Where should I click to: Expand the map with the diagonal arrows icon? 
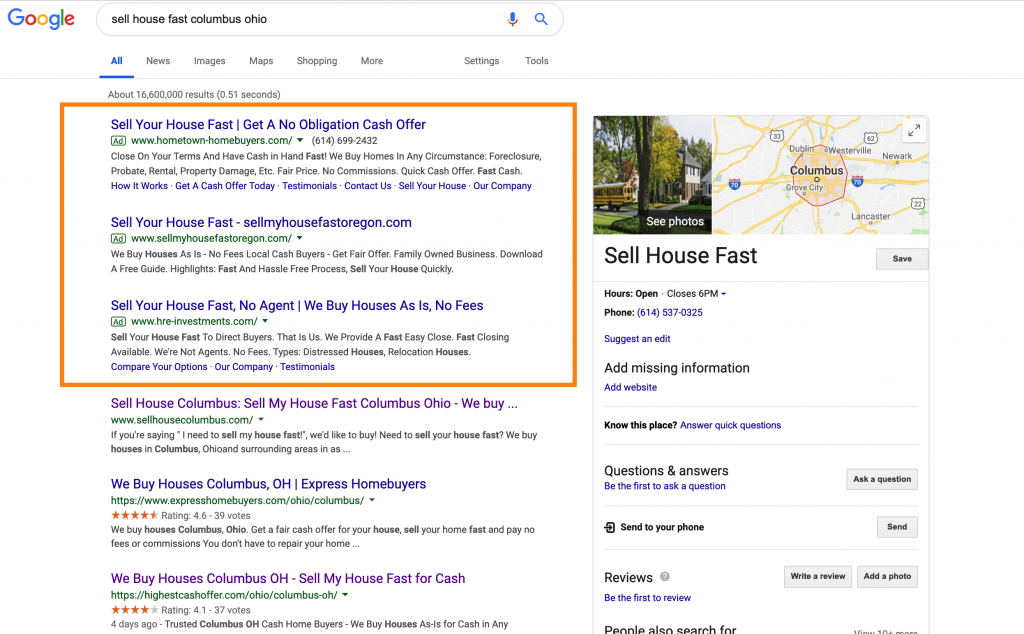click(x=914, y=130)
